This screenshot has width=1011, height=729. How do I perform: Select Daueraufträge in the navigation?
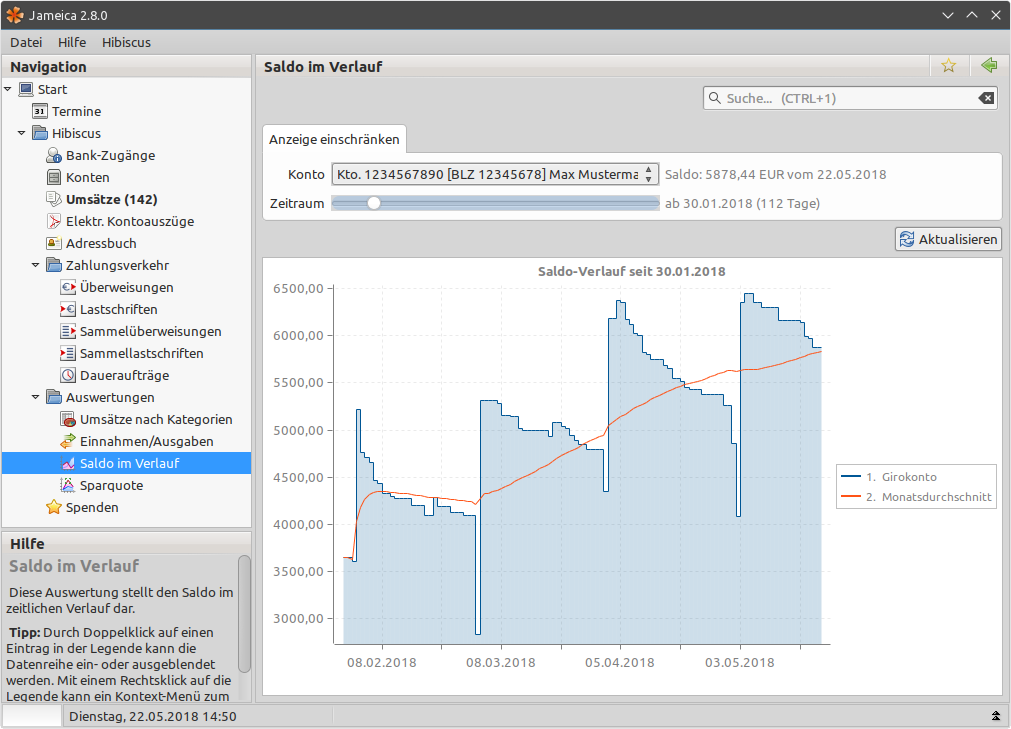124,375
